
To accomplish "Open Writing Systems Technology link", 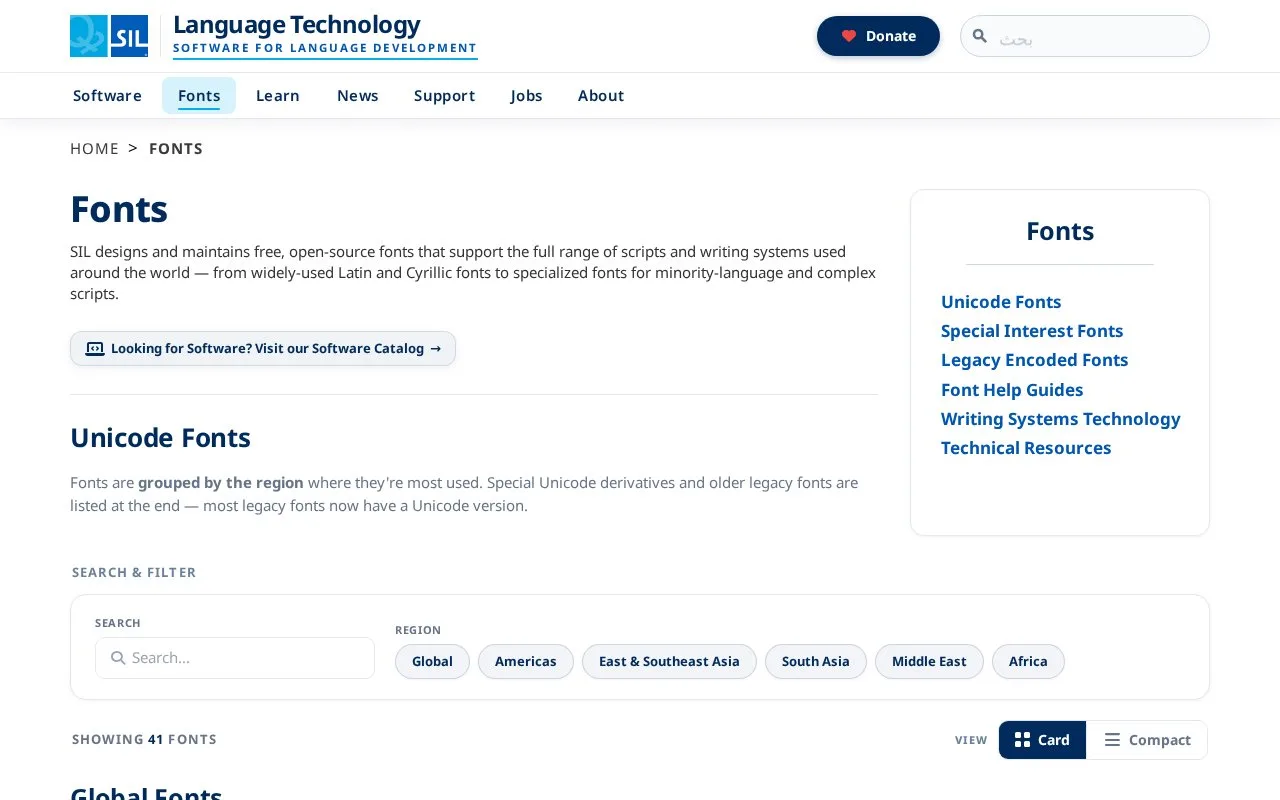I will (1061, 419).
